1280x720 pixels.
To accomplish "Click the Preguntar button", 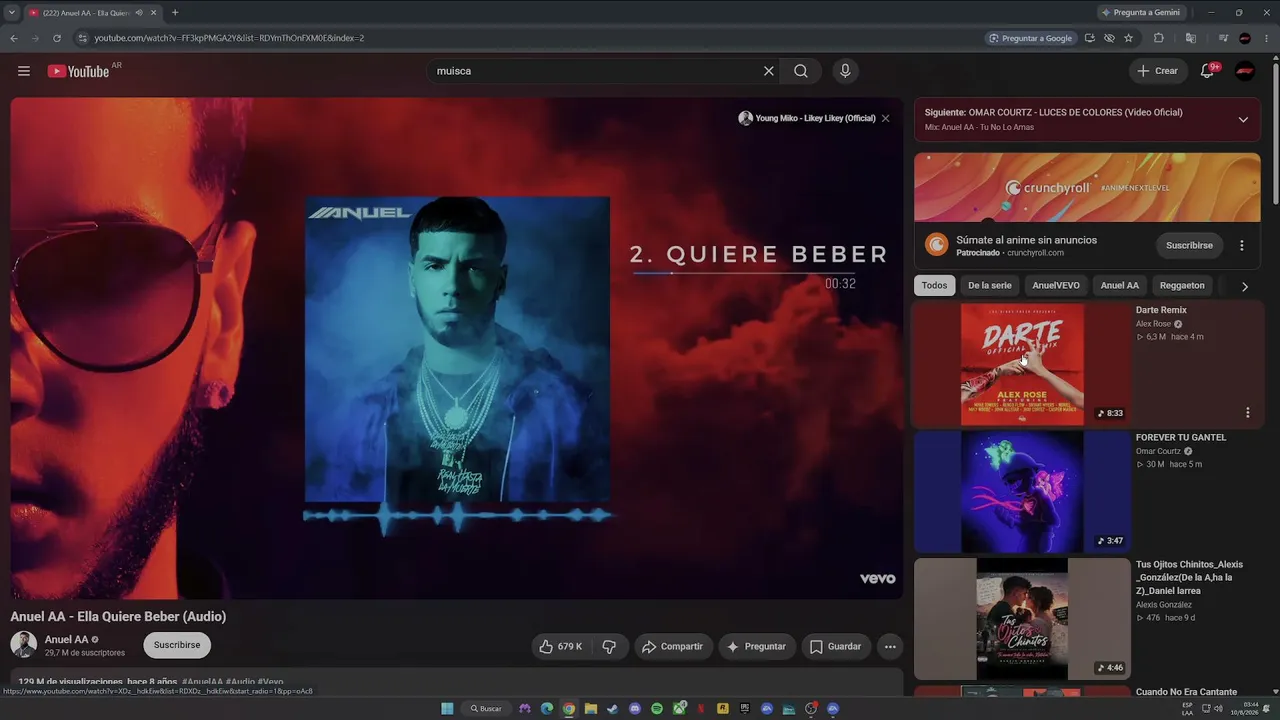I will pos(757,646).
